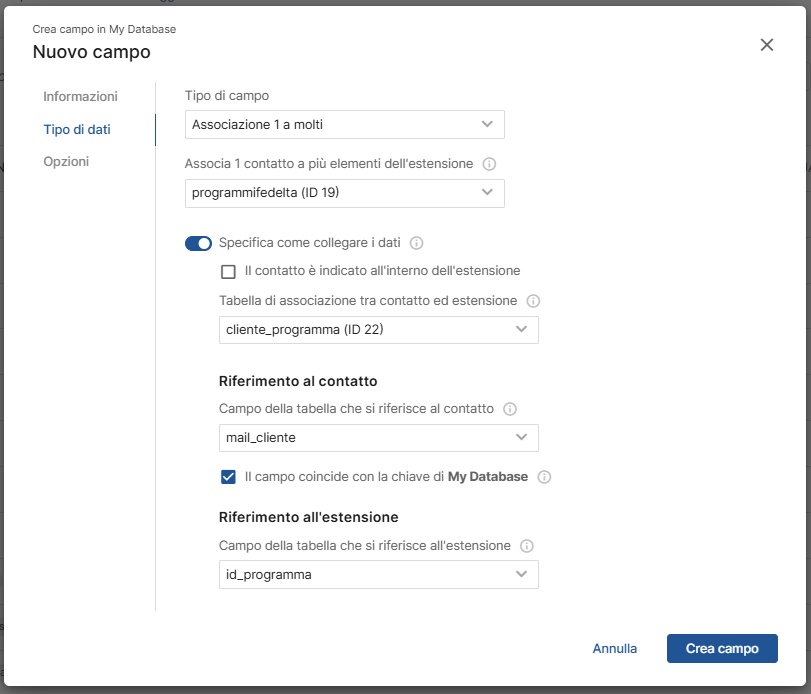This screenshot has height=694, width=811.
Task: Open the 'cliente_programma (ID 22)' dropdown
Action: [378, 330]
